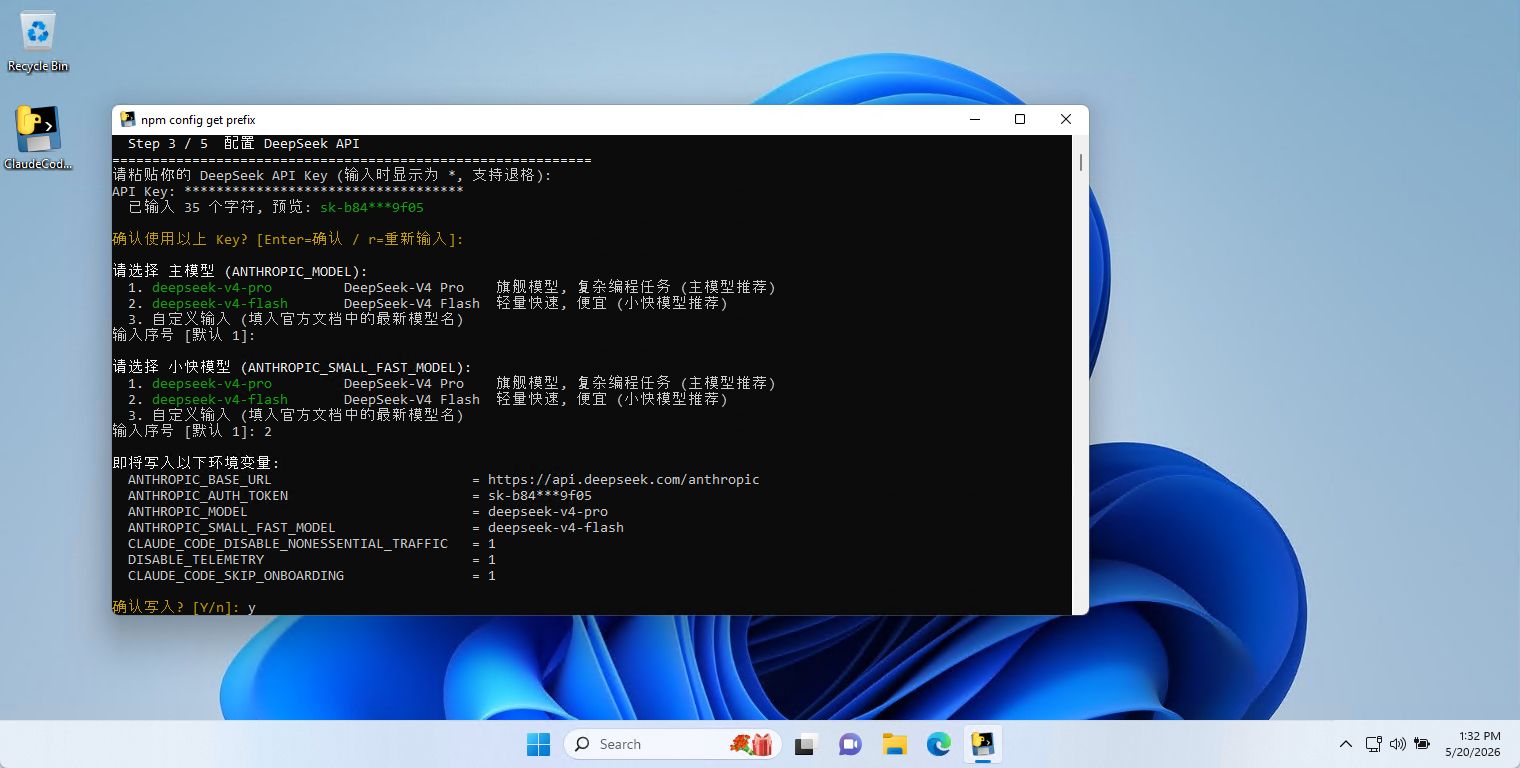Click the ANTHROPIC_AUTH_TOKEN variable name
Image resolution: width=1520 pixels, height=768 pixels.
[208, 496]
